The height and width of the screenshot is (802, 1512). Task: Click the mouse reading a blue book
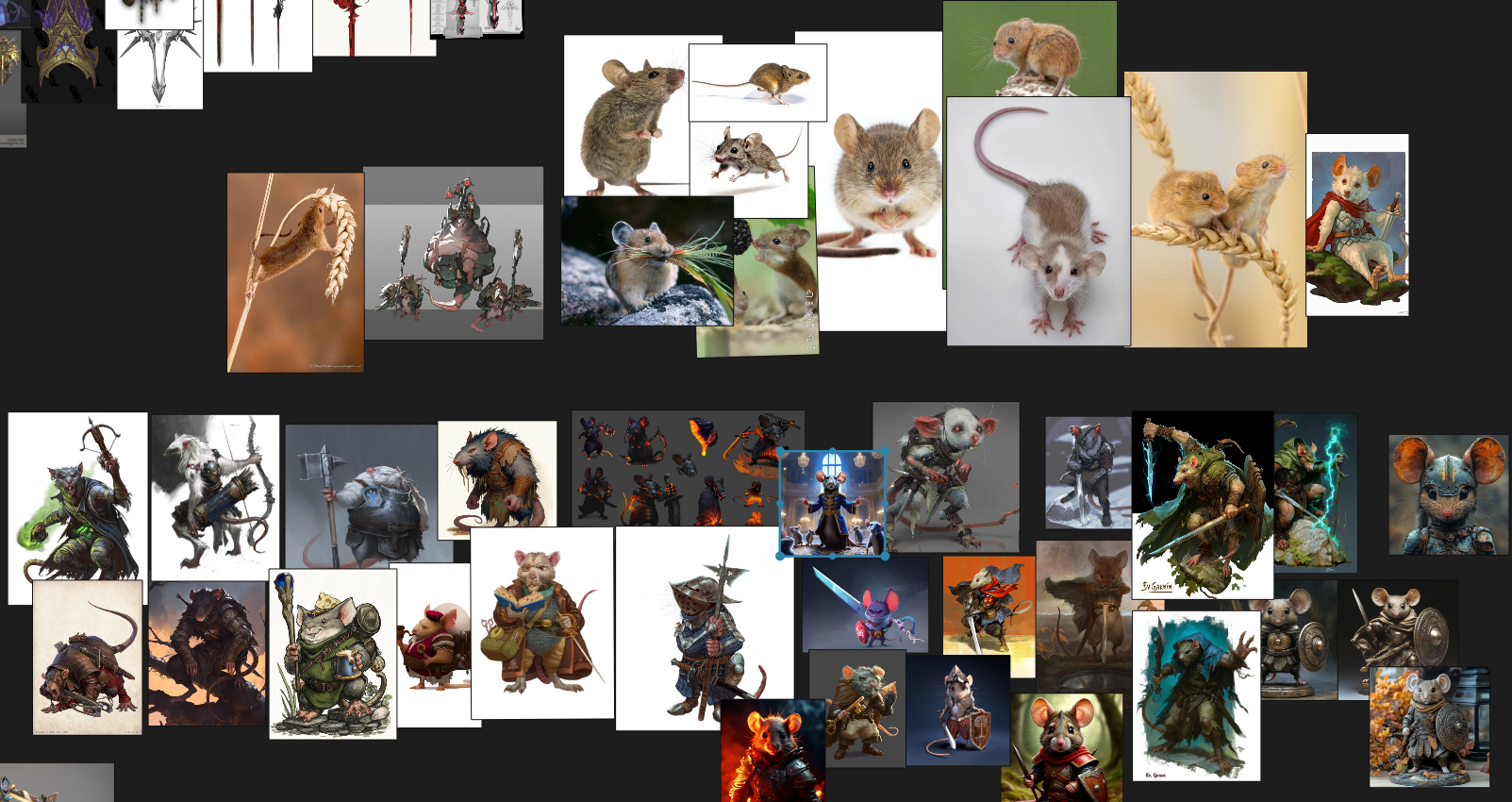(541, 623)
